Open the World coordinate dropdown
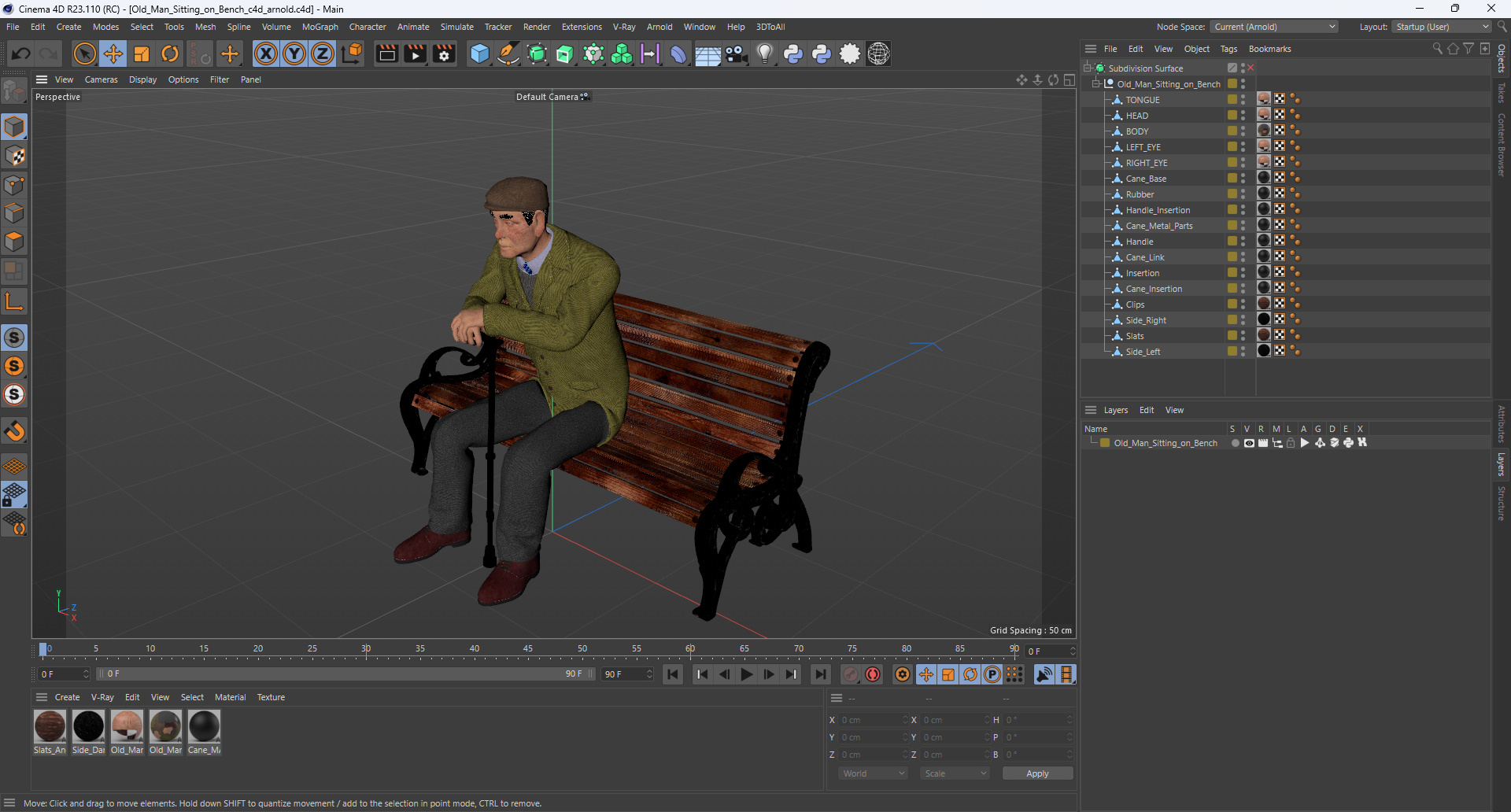 pyautogui.click(x=874, y=773)
